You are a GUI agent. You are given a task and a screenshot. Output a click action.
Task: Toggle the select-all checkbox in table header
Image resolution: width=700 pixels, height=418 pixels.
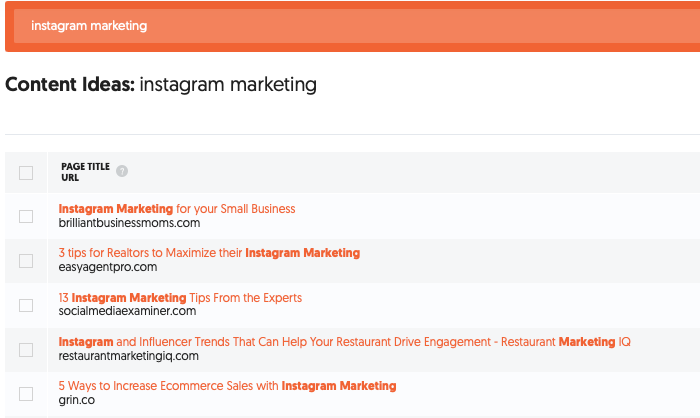pos(26,173)
